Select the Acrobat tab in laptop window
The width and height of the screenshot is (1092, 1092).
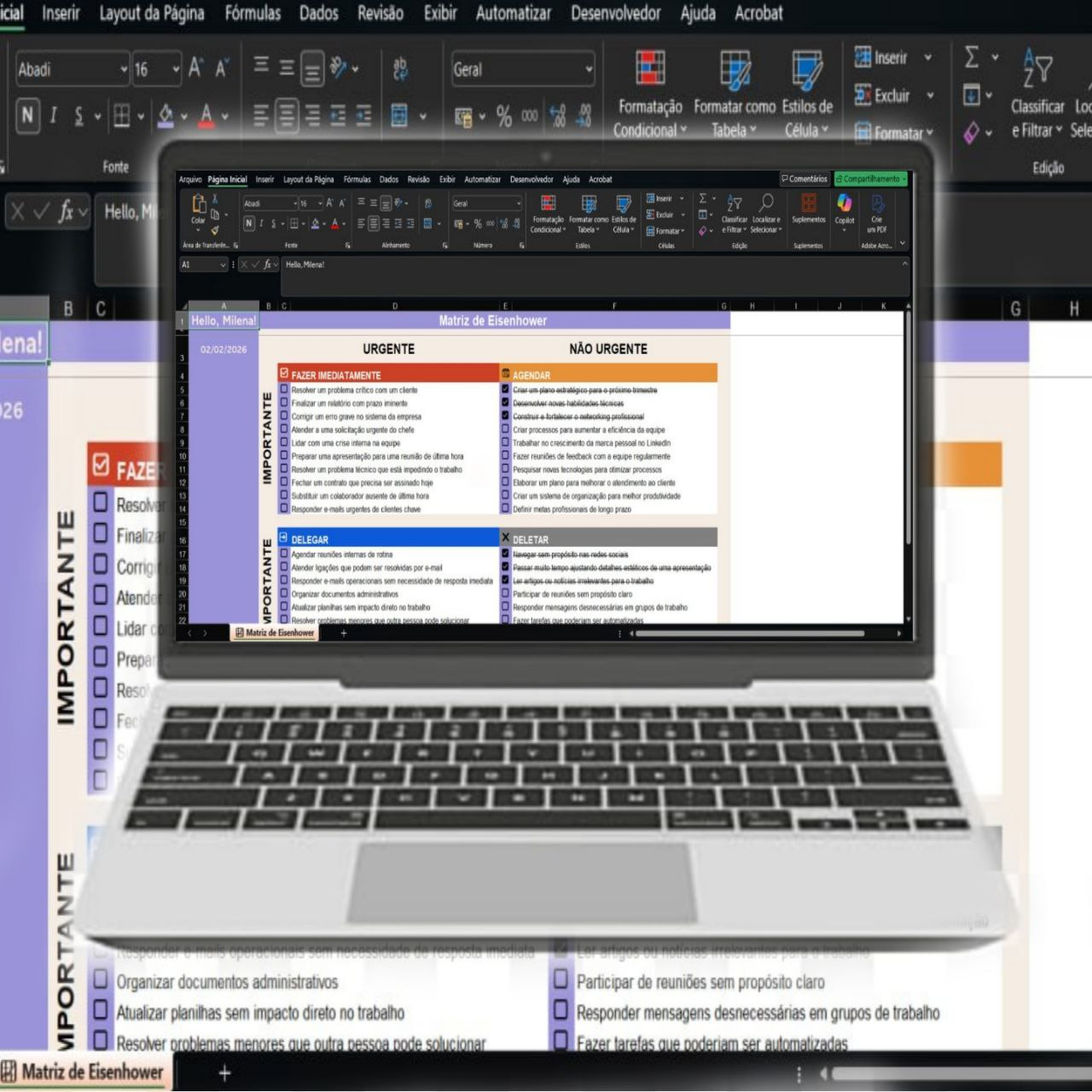600,180
